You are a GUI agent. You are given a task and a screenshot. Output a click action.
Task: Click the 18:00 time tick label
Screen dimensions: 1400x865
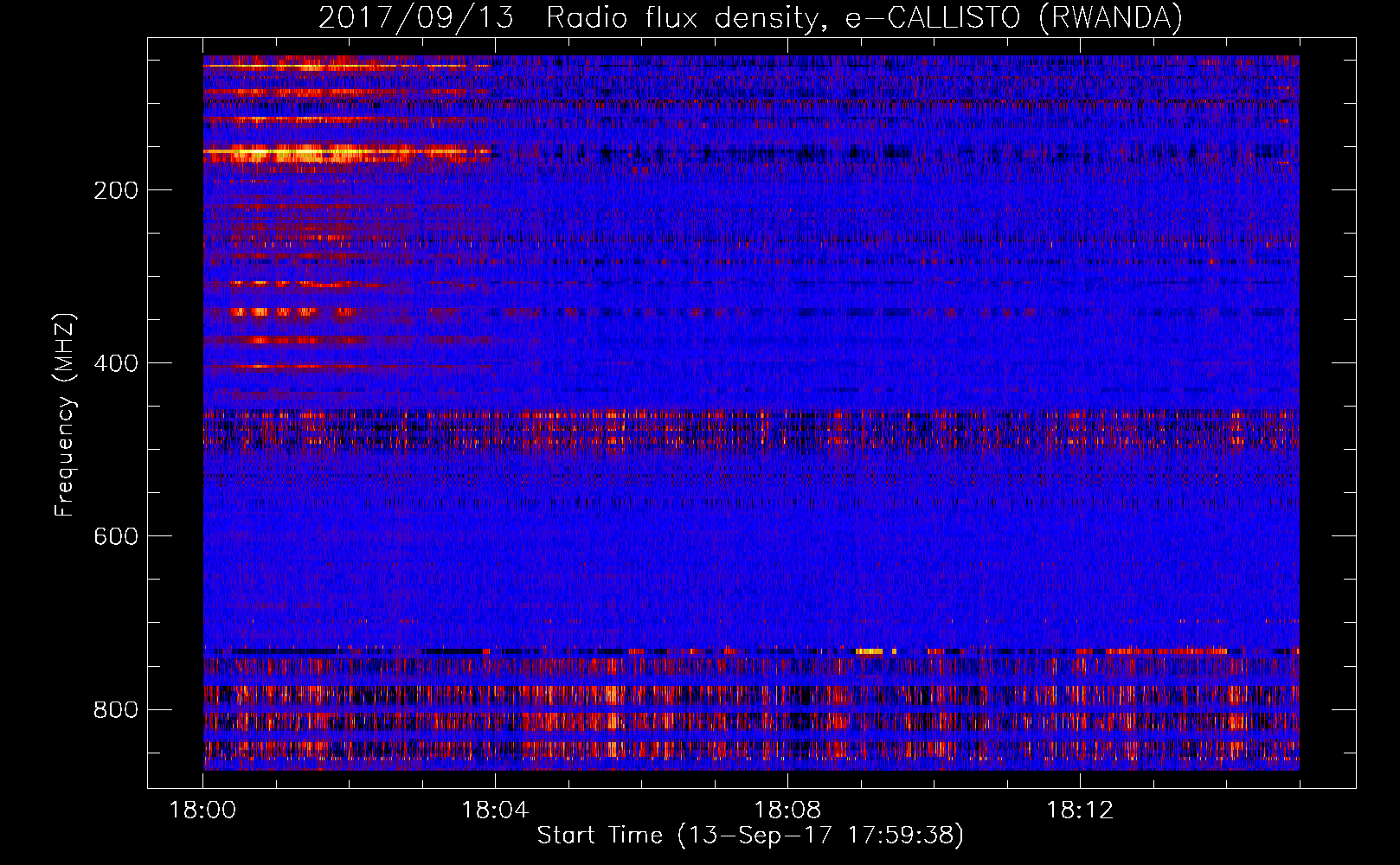(x=202, y=811)
